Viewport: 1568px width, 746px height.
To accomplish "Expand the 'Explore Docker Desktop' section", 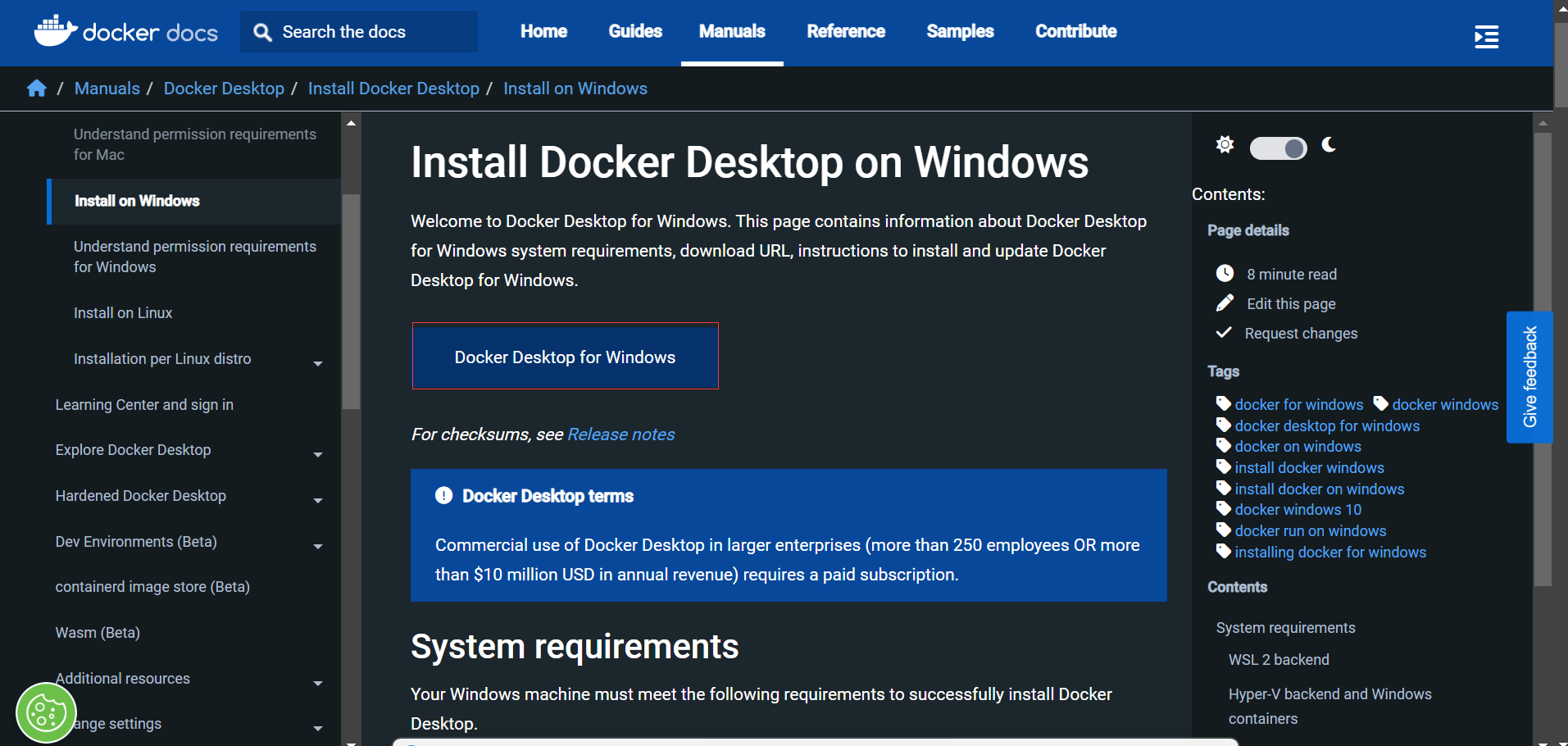I will (318, 454).
